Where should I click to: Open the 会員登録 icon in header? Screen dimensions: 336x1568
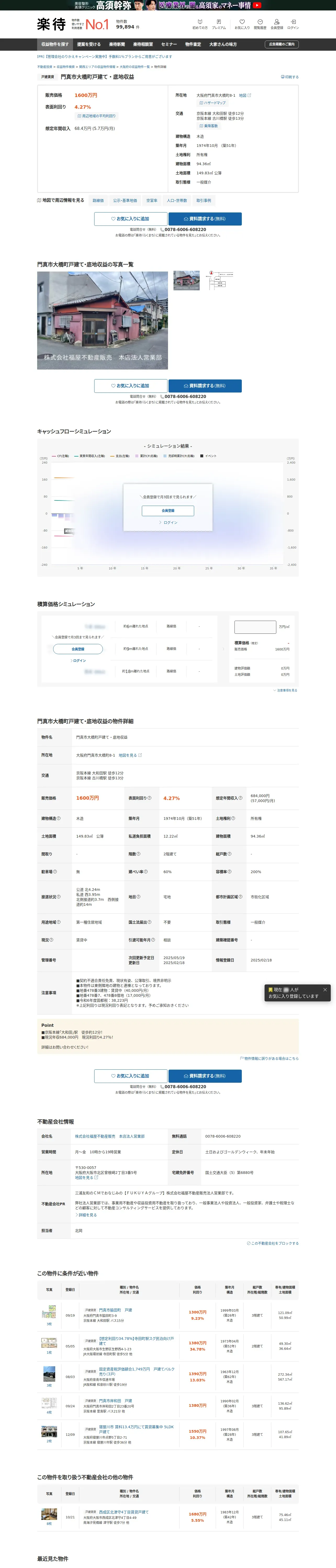coord(277,24)
